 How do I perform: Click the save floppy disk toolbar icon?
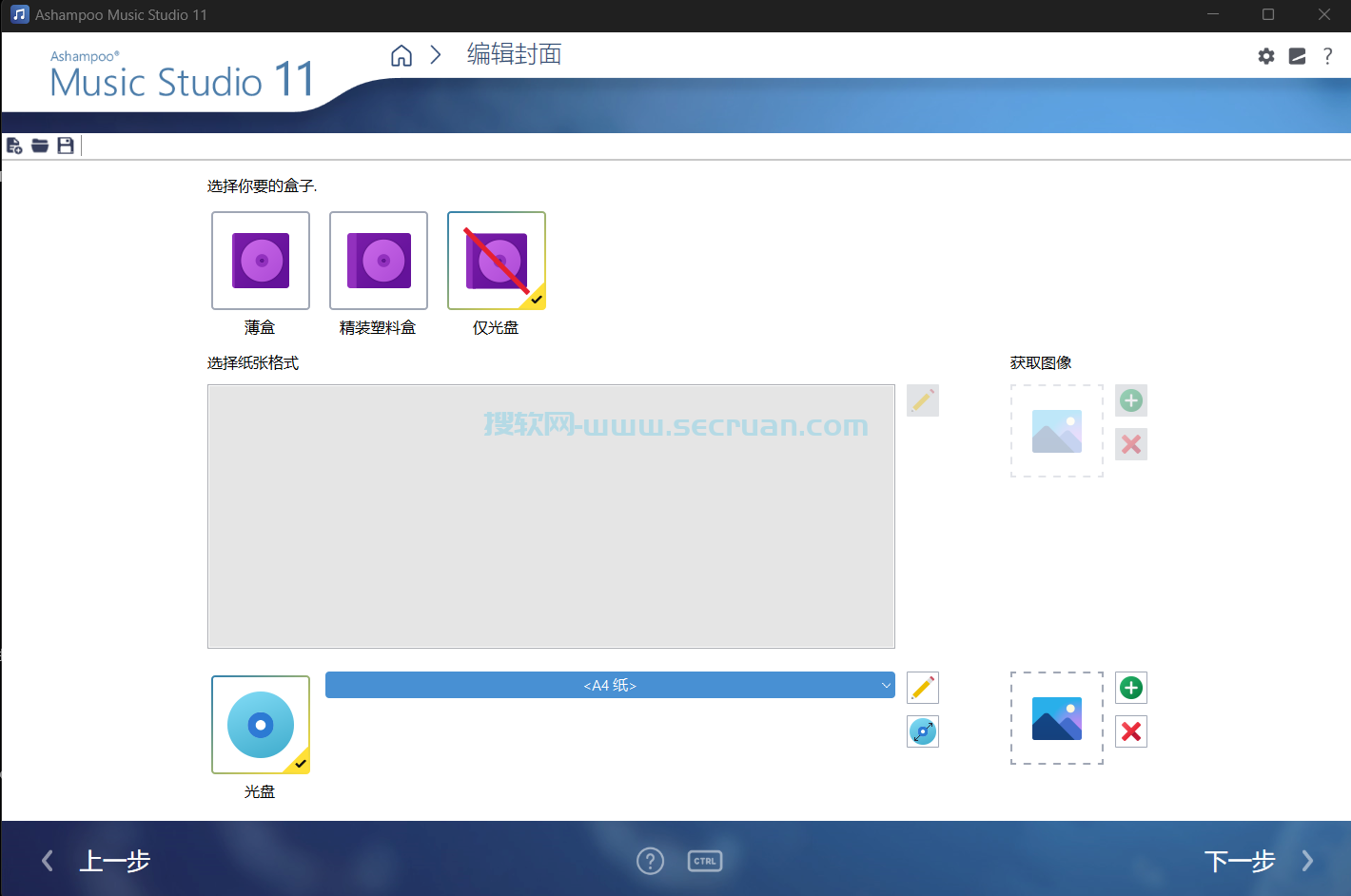66,146
